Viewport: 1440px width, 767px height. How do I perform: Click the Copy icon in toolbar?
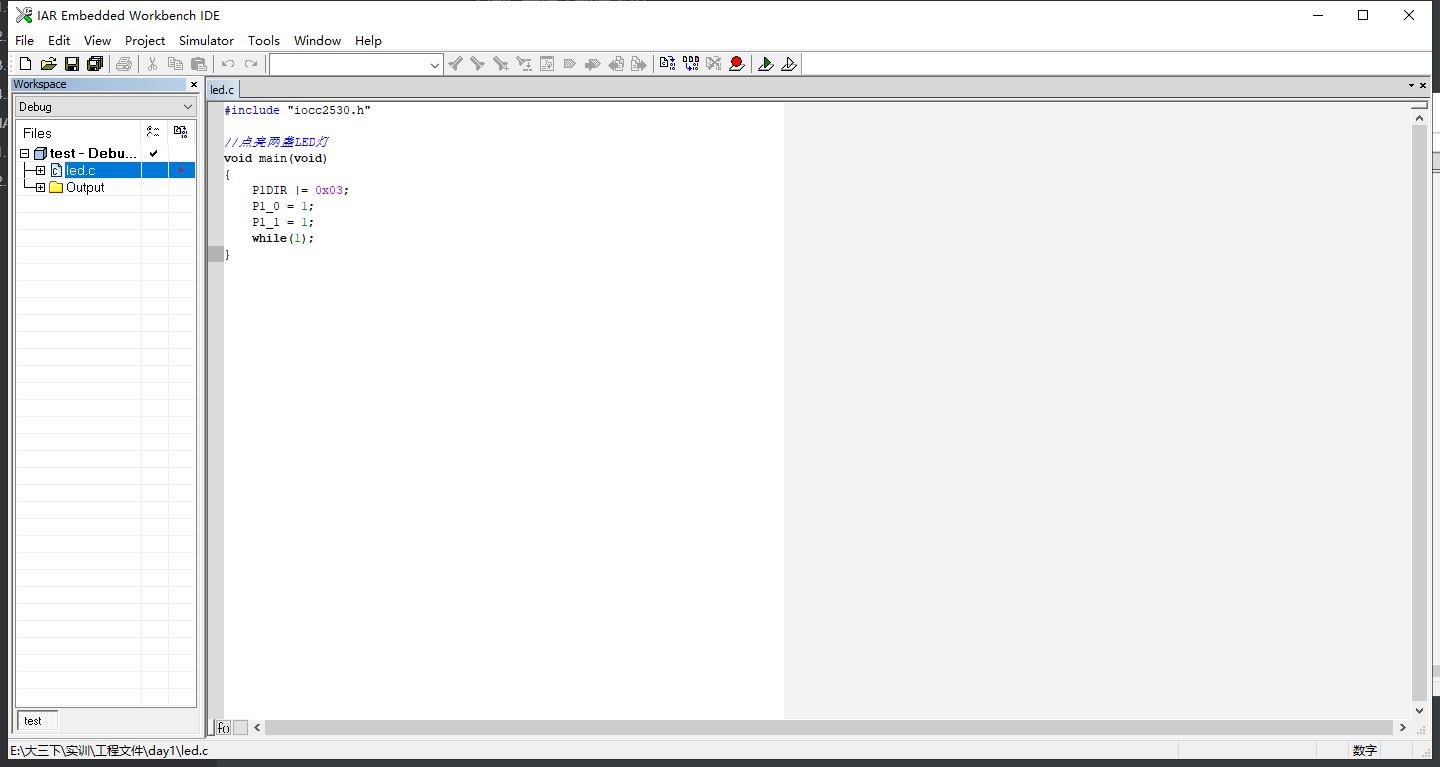[175, 64]
